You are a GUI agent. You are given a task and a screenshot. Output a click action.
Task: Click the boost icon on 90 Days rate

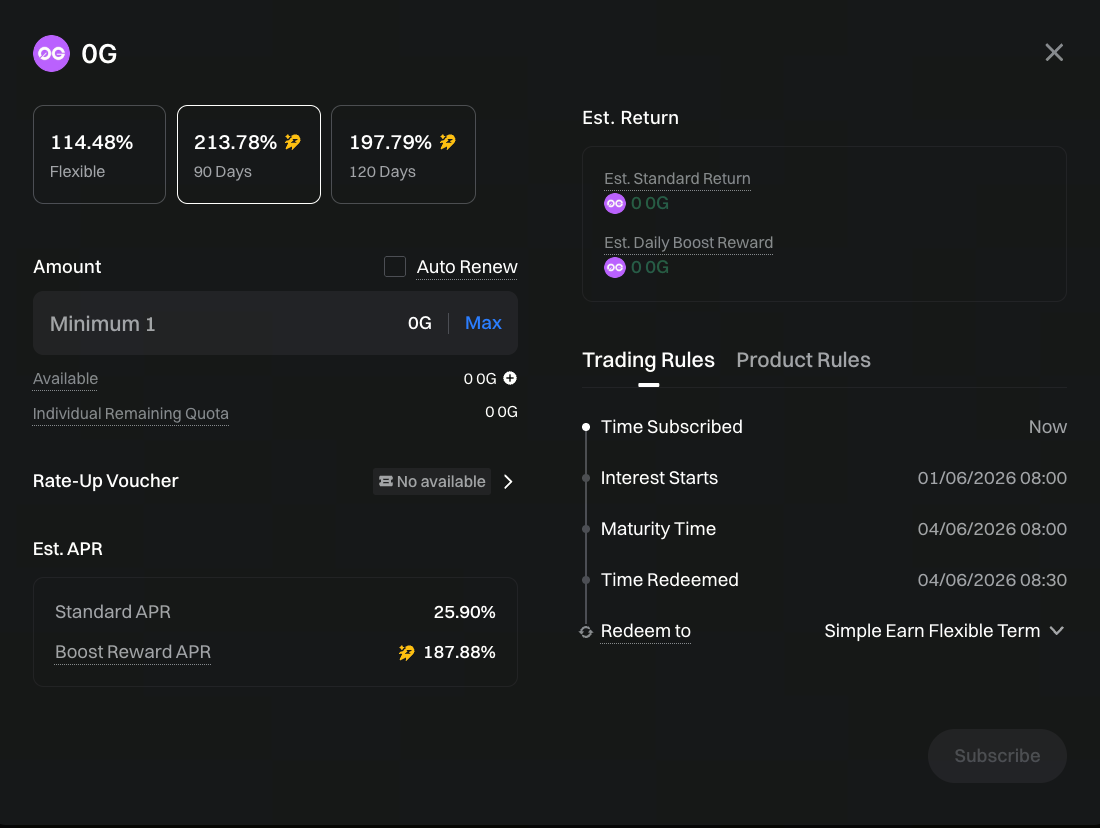tap(292, 142)
